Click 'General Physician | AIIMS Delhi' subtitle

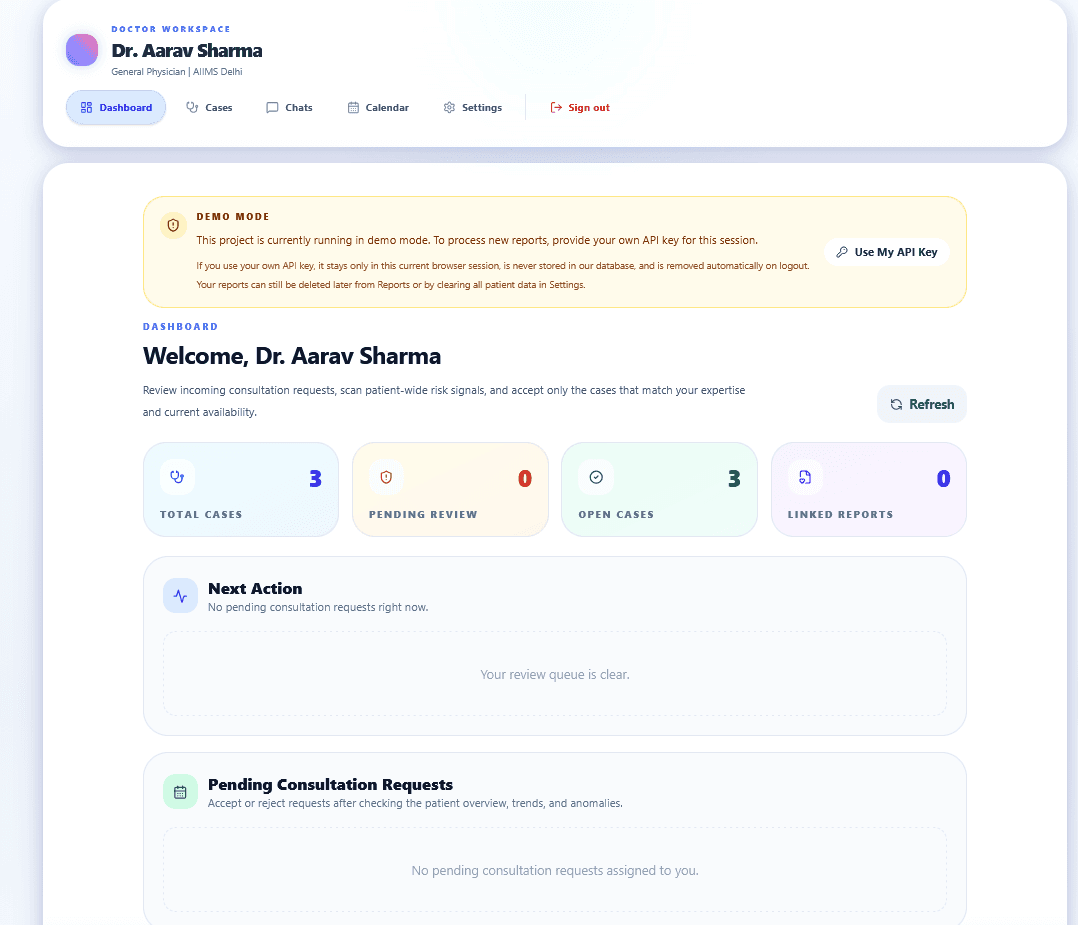[x=177, y=72]
